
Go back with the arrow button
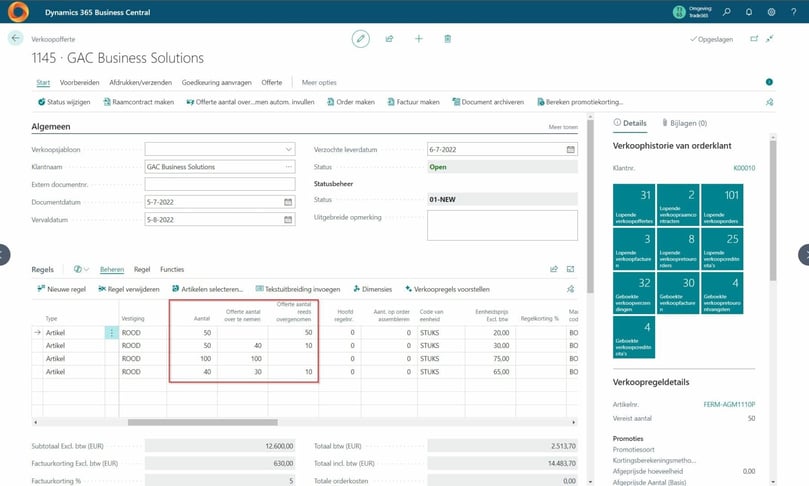(15, 38)
